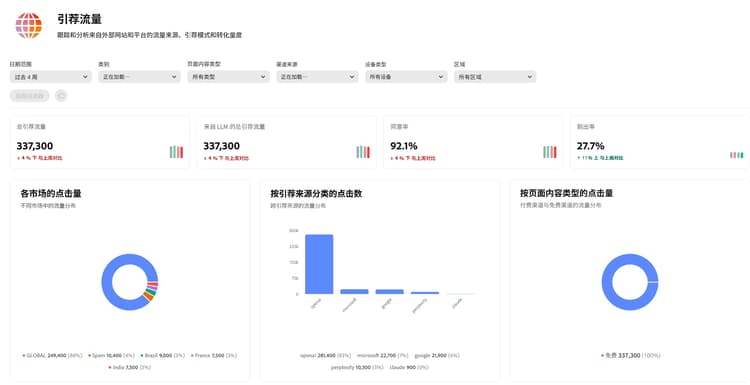Open the 类别 dropdown
750x385 pixels.
(140, 77)
